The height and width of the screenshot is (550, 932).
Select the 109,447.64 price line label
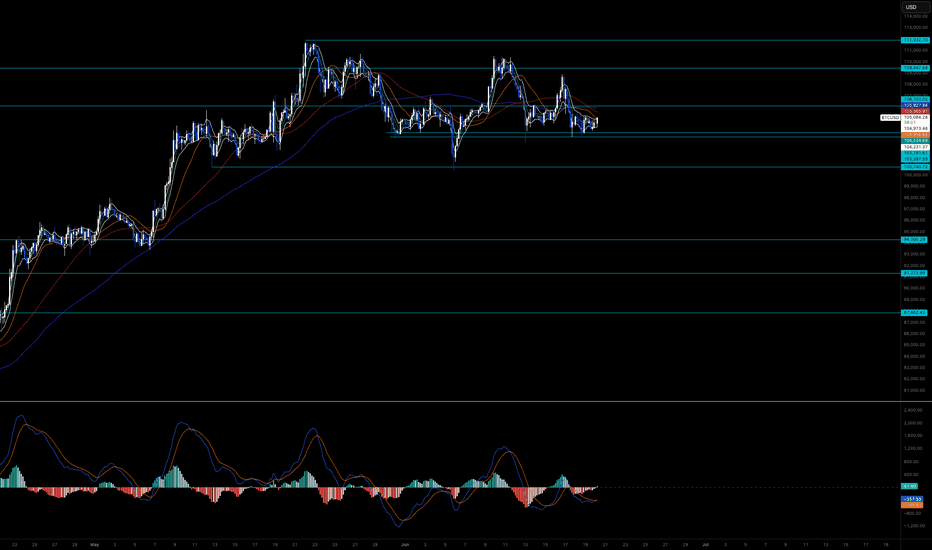coord(915,68)
